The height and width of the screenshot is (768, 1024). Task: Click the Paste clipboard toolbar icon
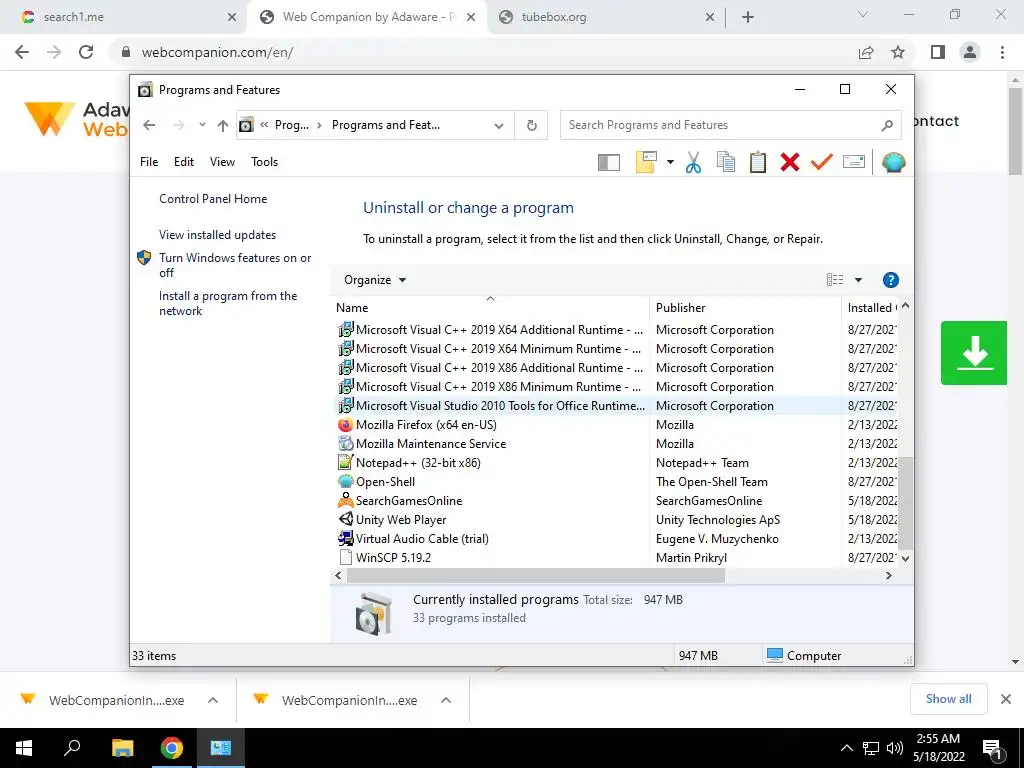click(x=758, y=162)
